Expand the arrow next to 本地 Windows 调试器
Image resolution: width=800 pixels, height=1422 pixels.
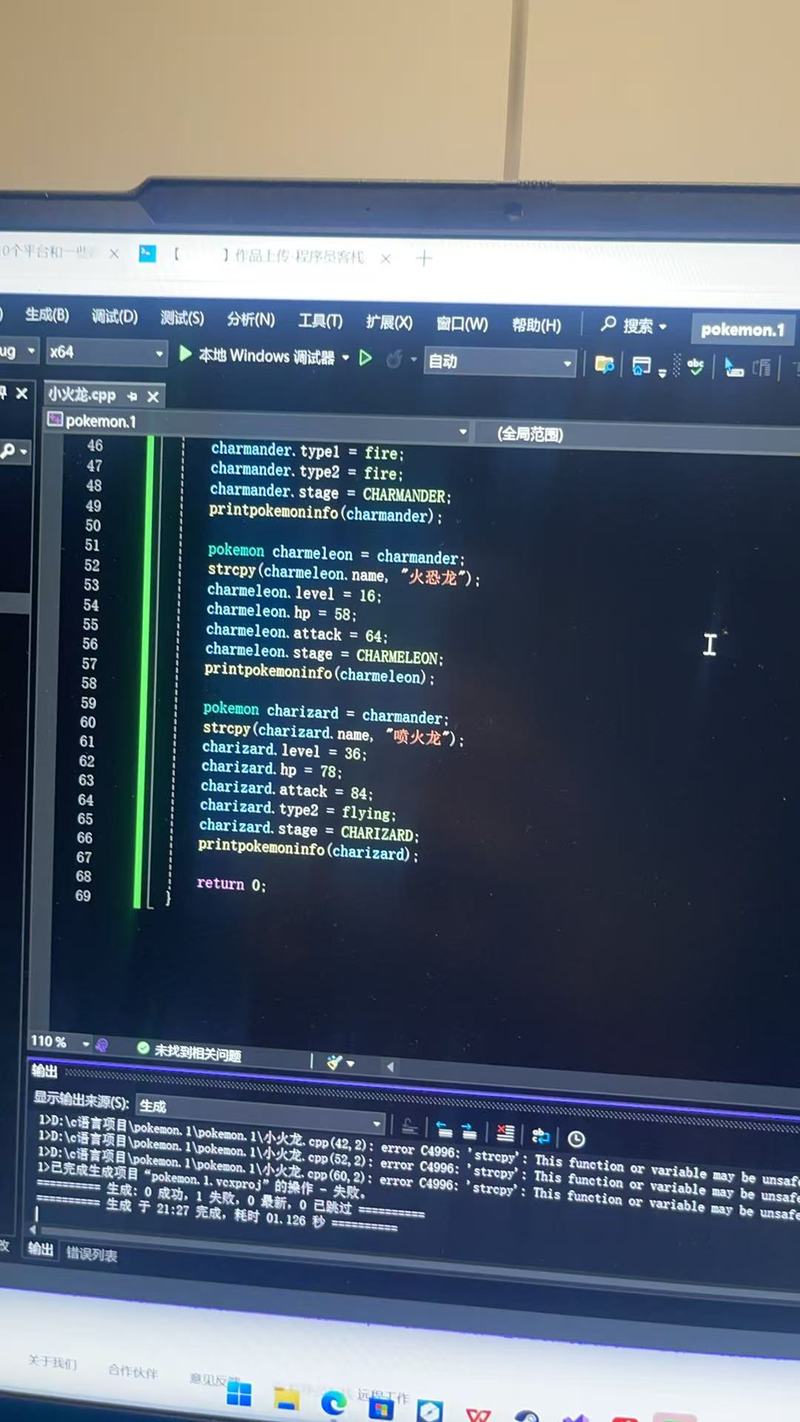[x=346, y=357]
